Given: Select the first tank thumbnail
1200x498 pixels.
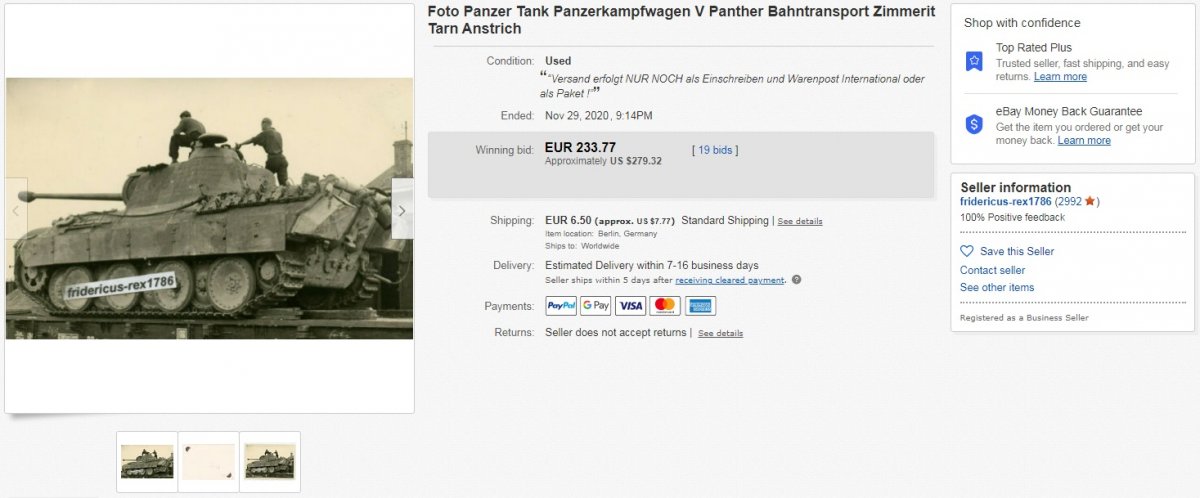Looking at the screenshot, I should coord(147,462).
